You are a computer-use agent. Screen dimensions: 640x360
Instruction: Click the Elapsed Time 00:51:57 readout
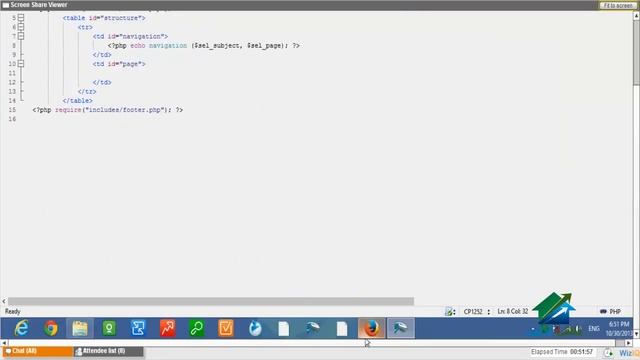(562, 352)
